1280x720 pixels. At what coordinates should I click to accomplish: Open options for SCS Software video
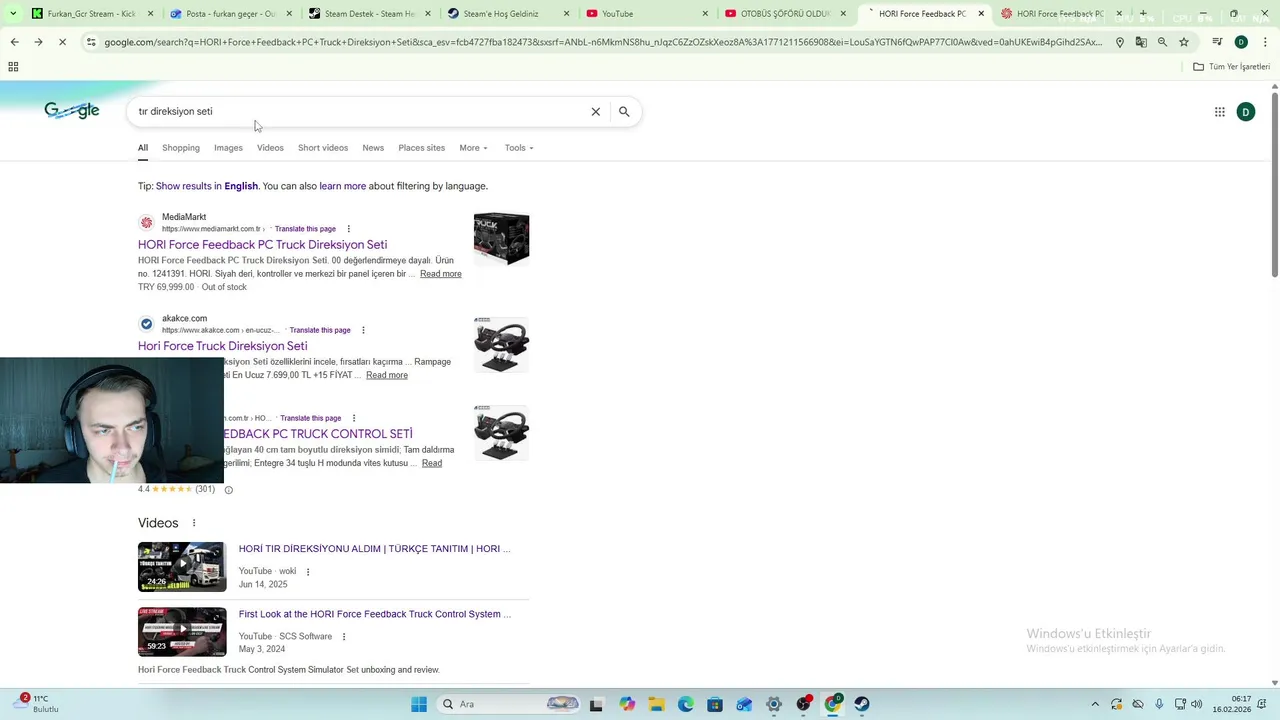point(344,637)
